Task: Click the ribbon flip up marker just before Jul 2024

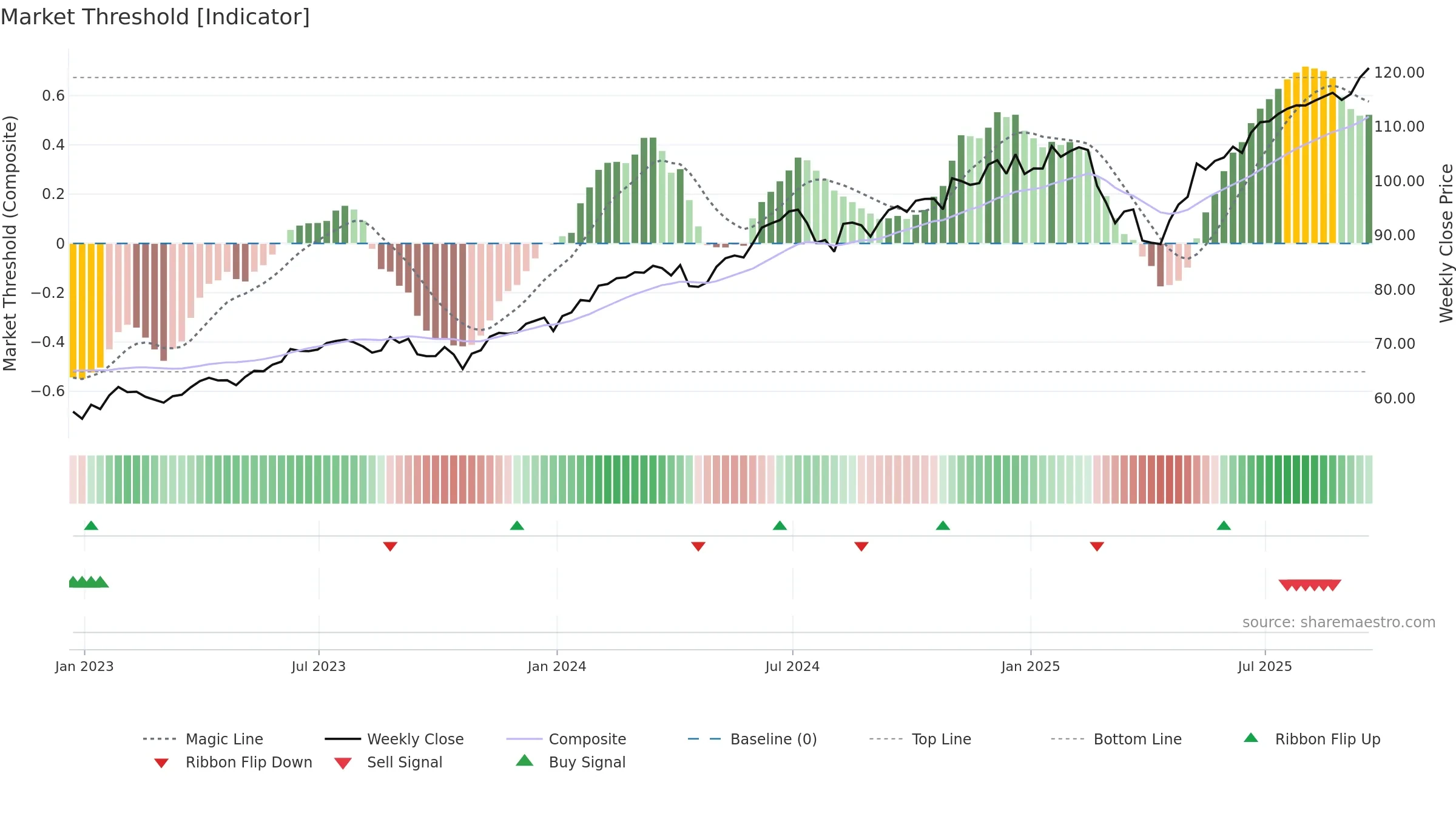Action: click(x=780, y=525)
